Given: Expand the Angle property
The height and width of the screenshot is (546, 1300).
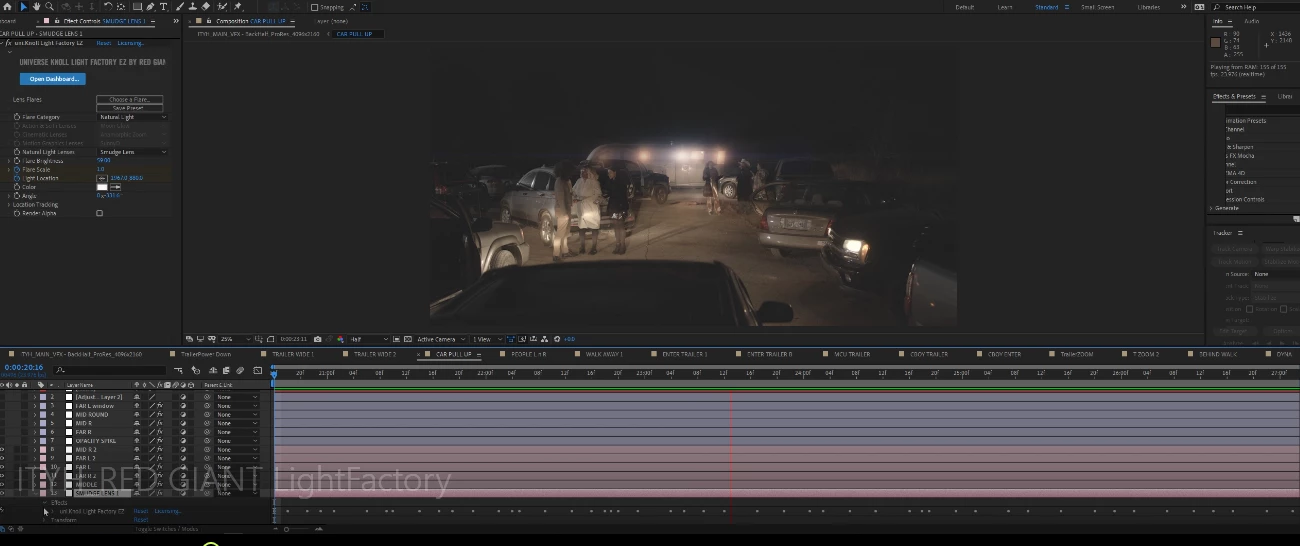Looking at the screenshot, I should click(9, 196).
